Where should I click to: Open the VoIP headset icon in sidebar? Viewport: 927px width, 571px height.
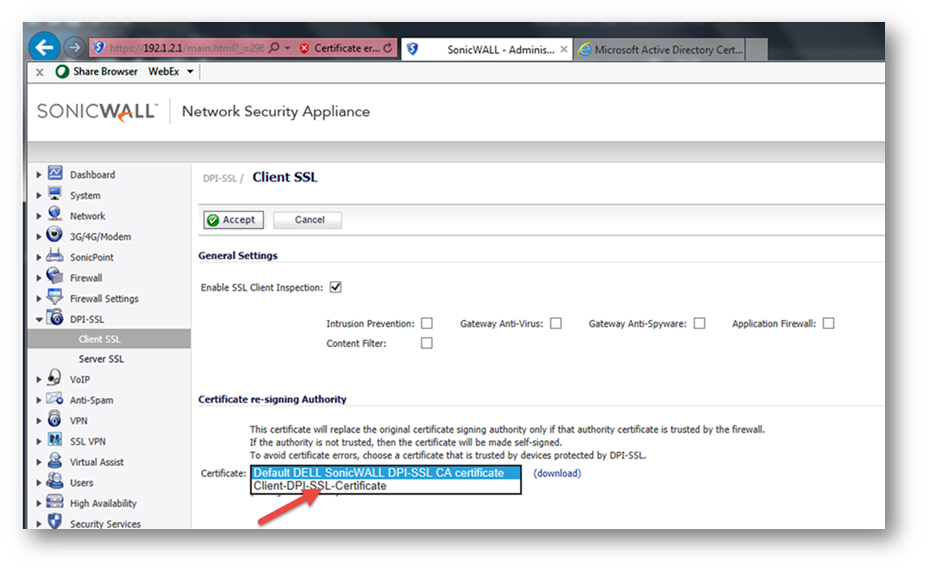tap(54, 377)
